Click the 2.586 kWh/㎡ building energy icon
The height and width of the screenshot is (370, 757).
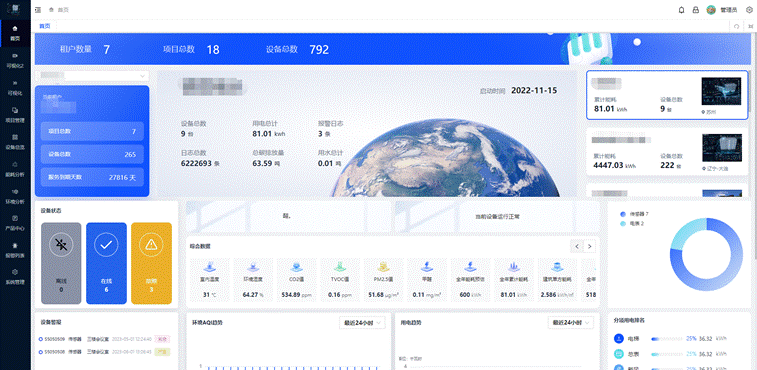[558, 266]
